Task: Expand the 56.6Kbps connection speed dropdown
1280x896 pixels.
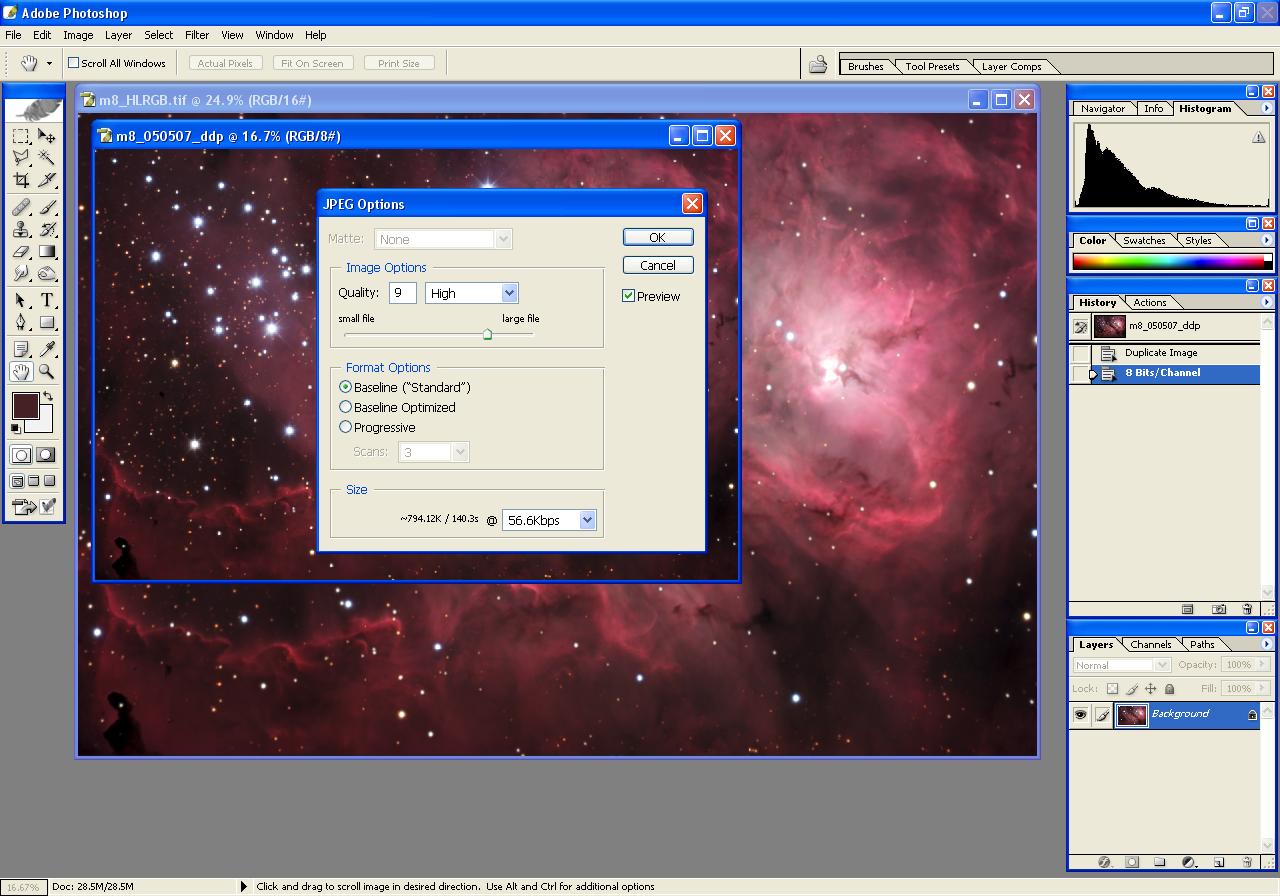Action: 587,520
